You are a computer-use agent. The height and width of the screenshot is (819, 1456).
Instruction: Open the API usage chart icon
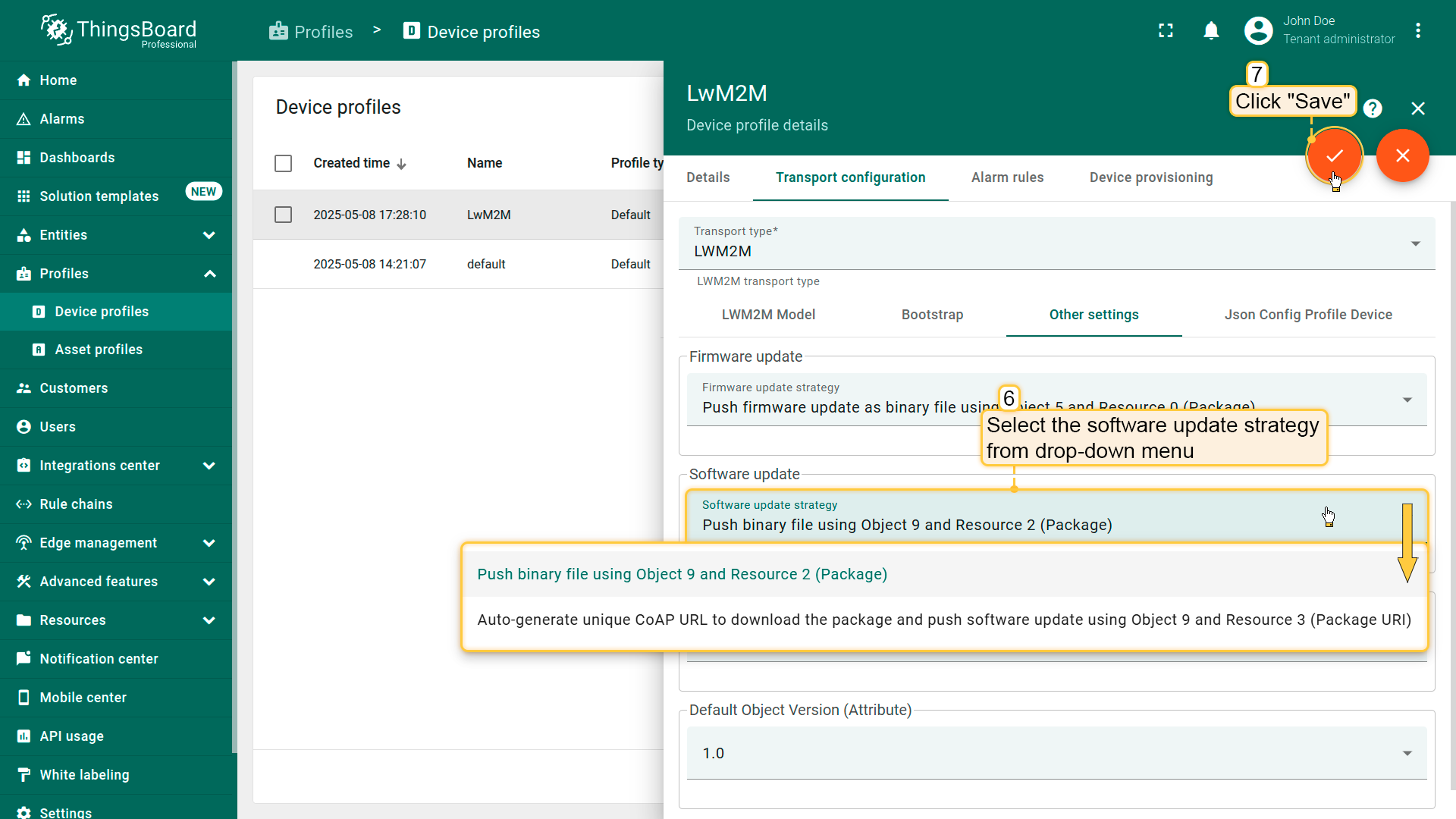24,736
